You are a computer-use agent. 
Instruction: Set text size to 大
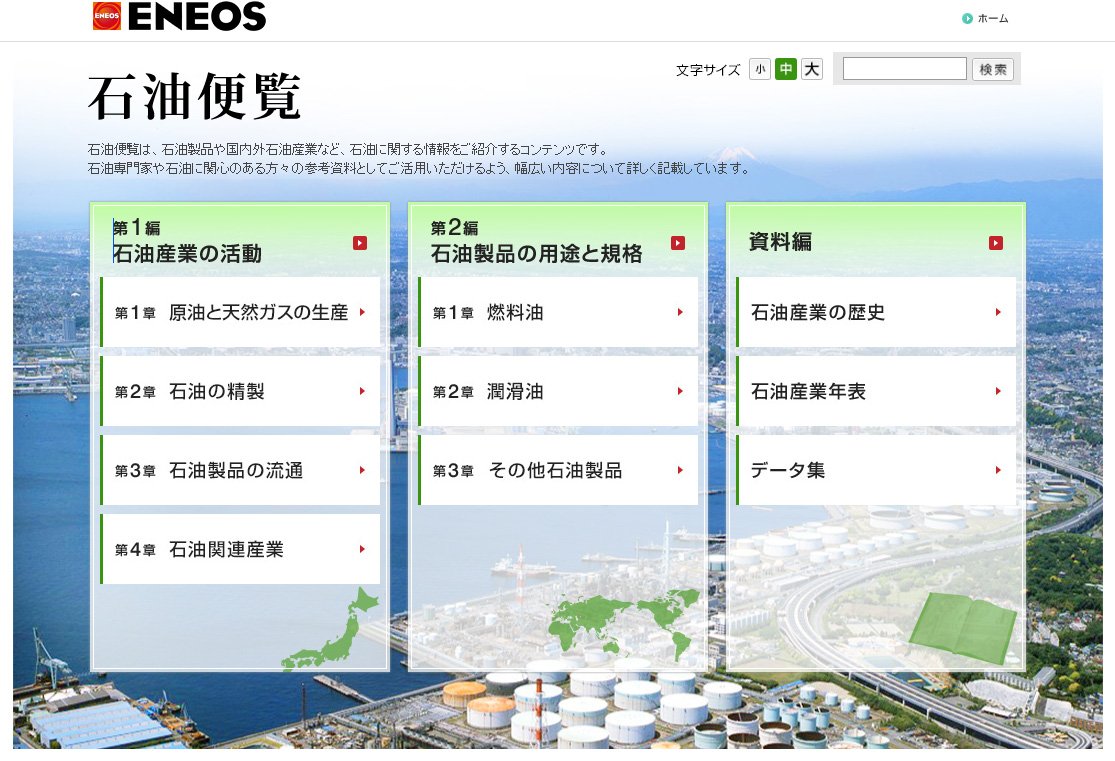811,69
